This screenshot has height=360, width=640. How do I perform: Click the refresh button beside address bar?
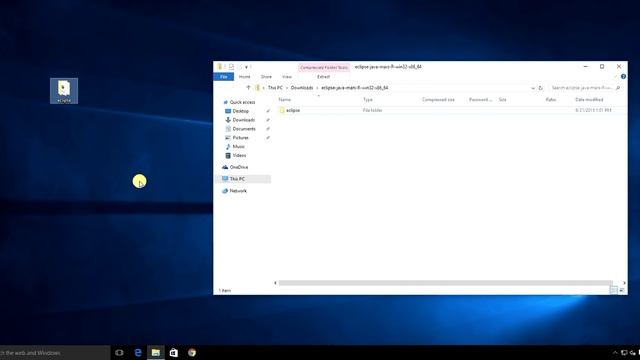(540, 88)
